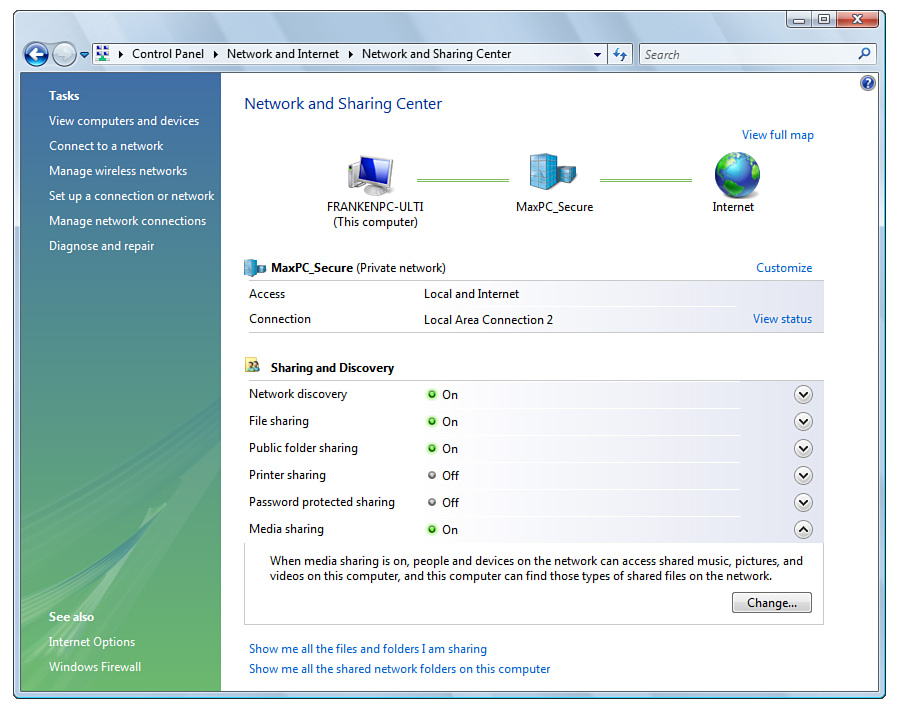
Task: Open Manage wireless networks
Action: tap(118, 171)
